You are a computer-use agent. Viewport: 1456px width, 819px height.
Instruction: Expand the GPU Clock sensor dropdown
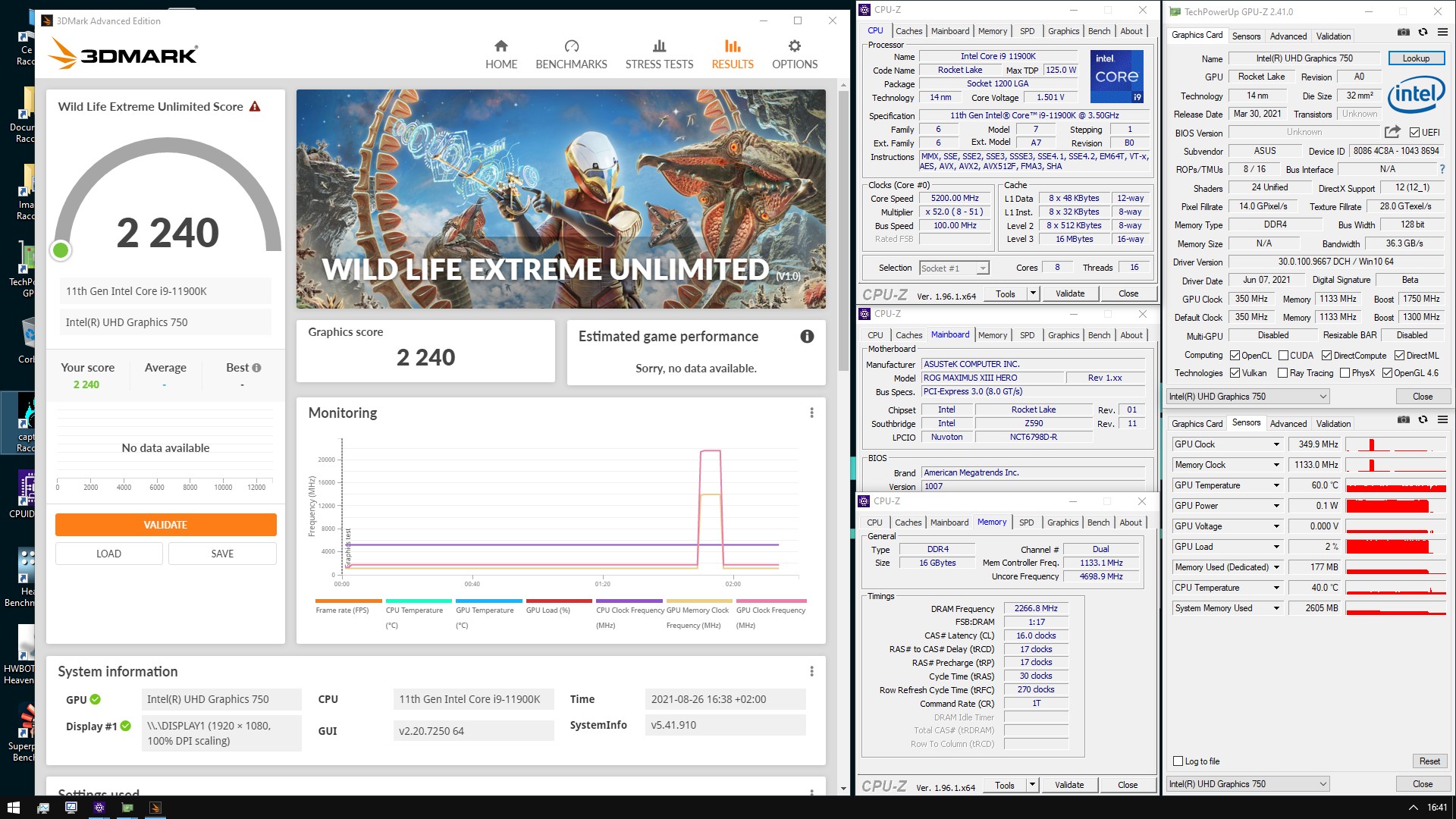pyautogui.click(x=1276, y=444)
